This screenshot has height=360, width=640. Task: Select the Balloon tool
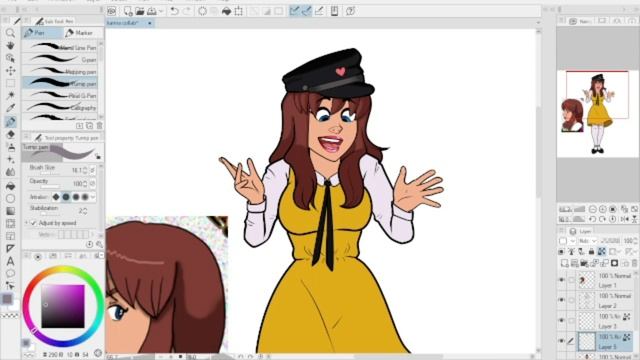click(10, 273)
